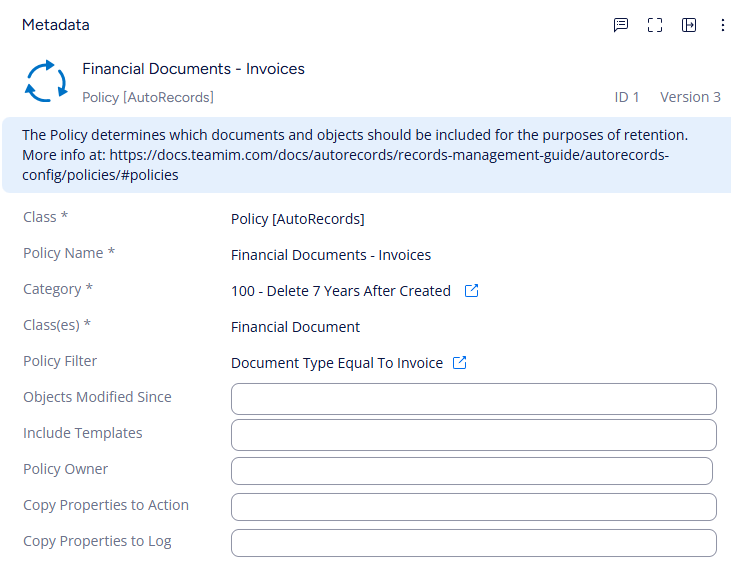The width and height of the screenshot is (731, 569).
Task: Click the Class value "Policy [AutoRecords]"
Action: click(x=297, y=219)
